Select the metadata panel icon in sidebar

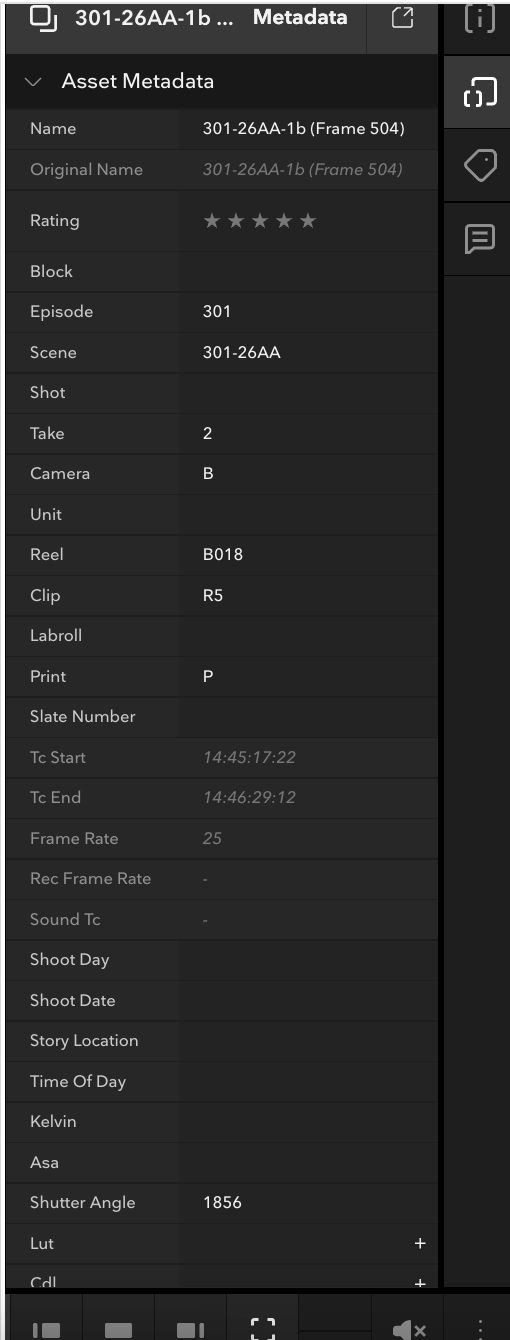(x=478, y=92)
